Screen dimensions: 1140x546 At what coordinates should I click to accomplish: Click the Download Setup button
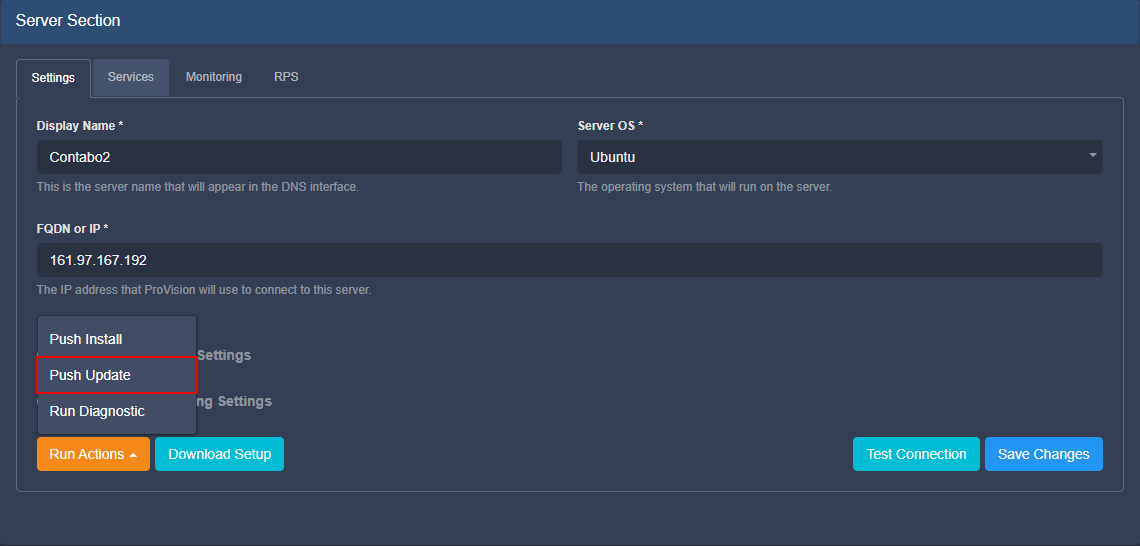[219, 454]
